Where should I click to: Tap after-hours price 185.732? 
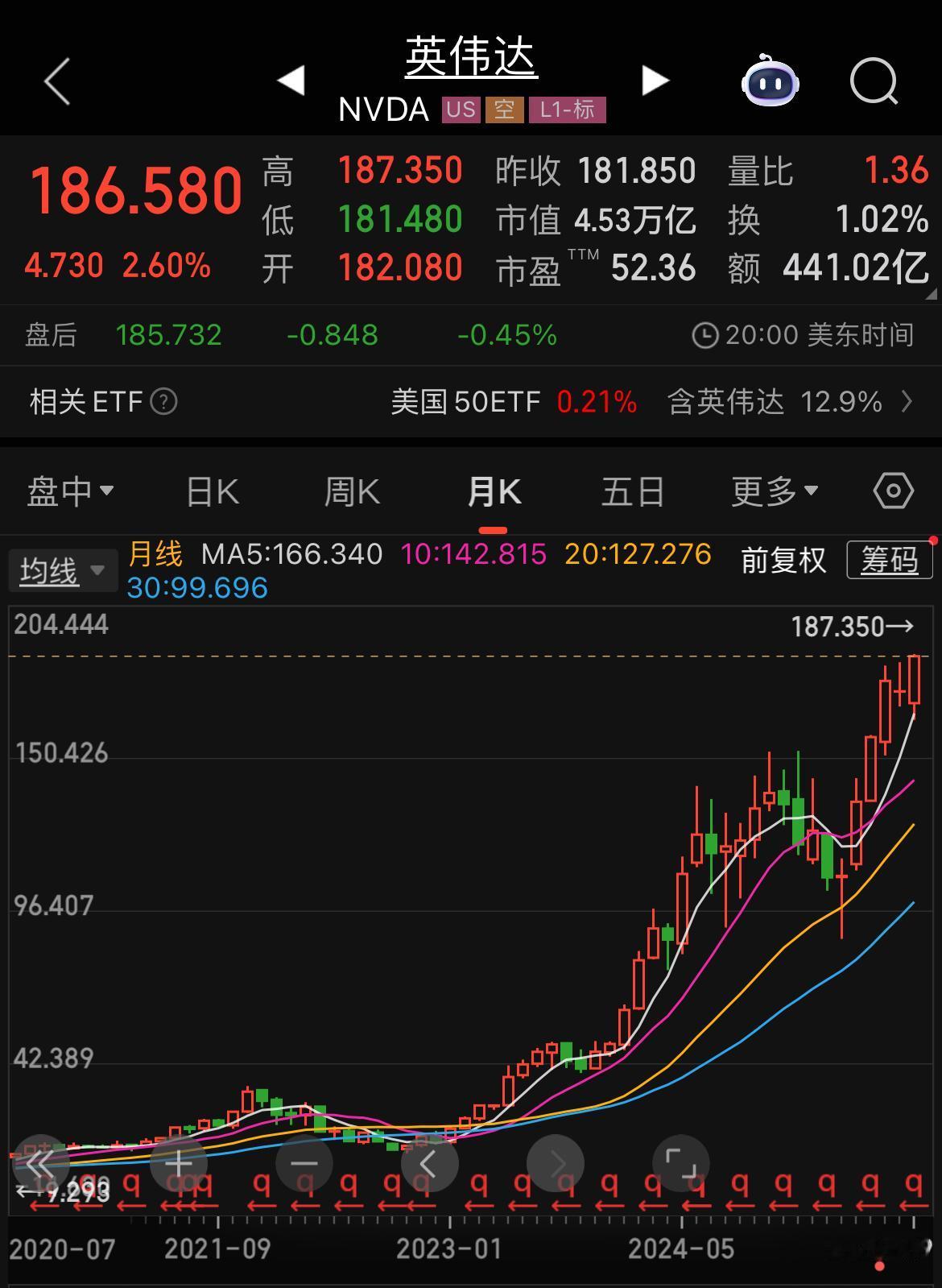(168, 335)
